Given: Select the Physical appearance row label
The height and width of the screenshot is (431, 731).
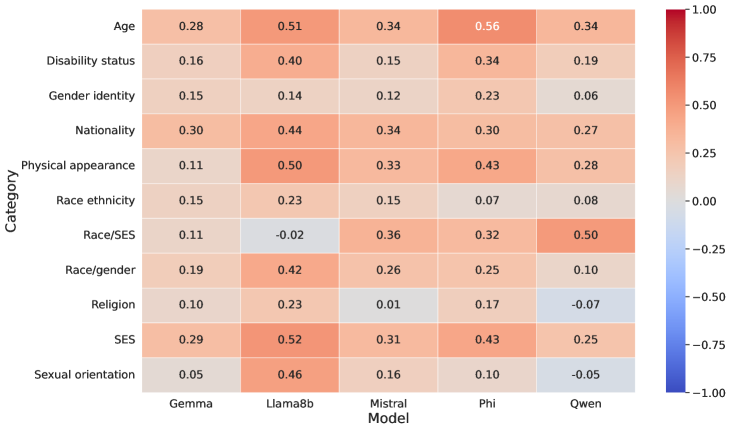Looking at the screenshot, I should pos(77,164).
